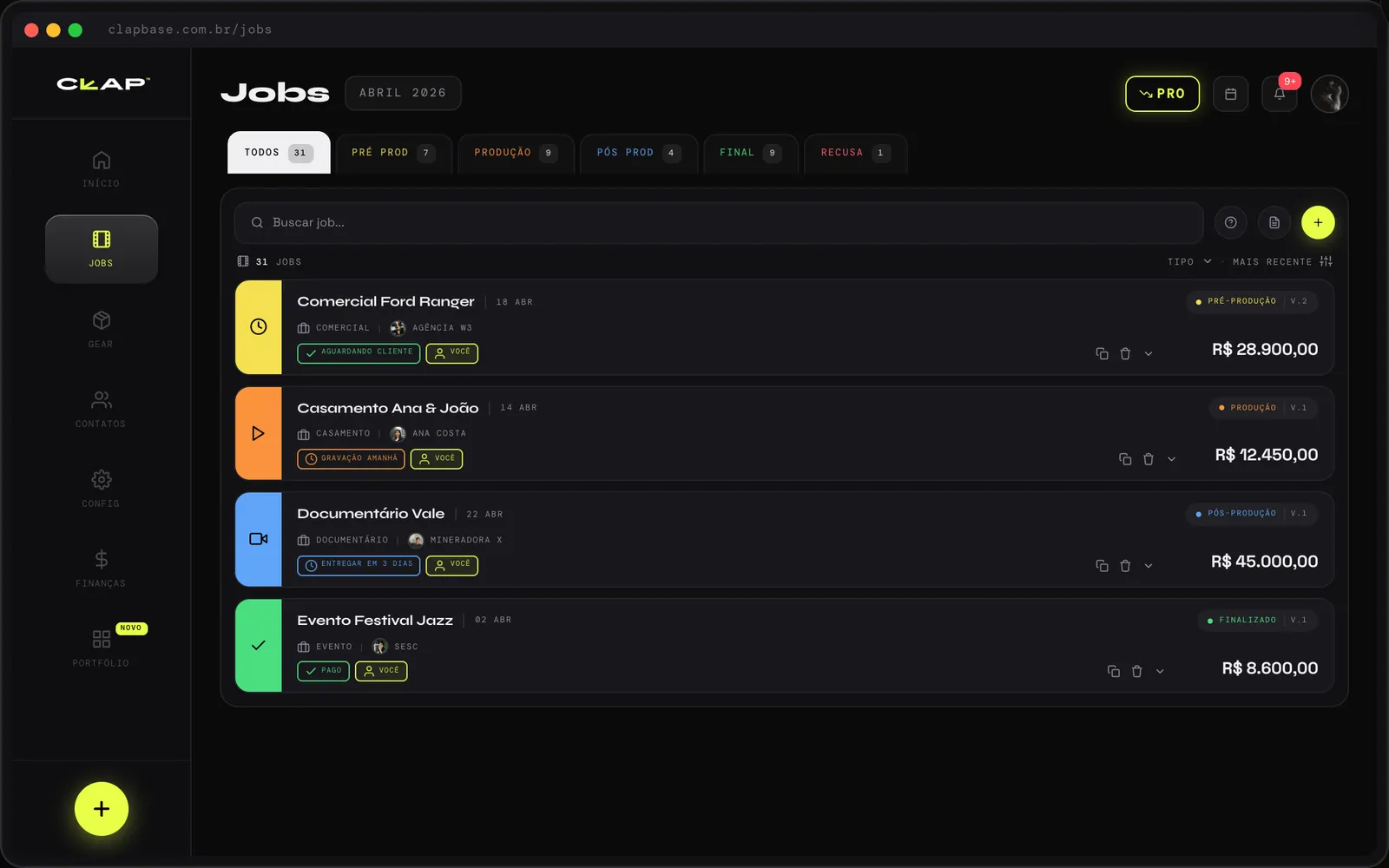This screenshot has height=868, width=1389.
Task: Open the calendar icon in header
Action: (x=1230, y=94)
